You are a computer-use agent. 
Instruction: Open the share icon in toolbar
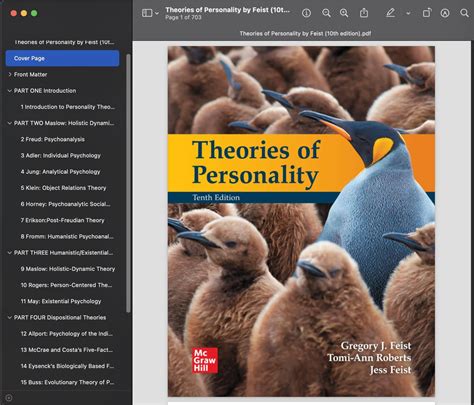(x=364, y=13)
